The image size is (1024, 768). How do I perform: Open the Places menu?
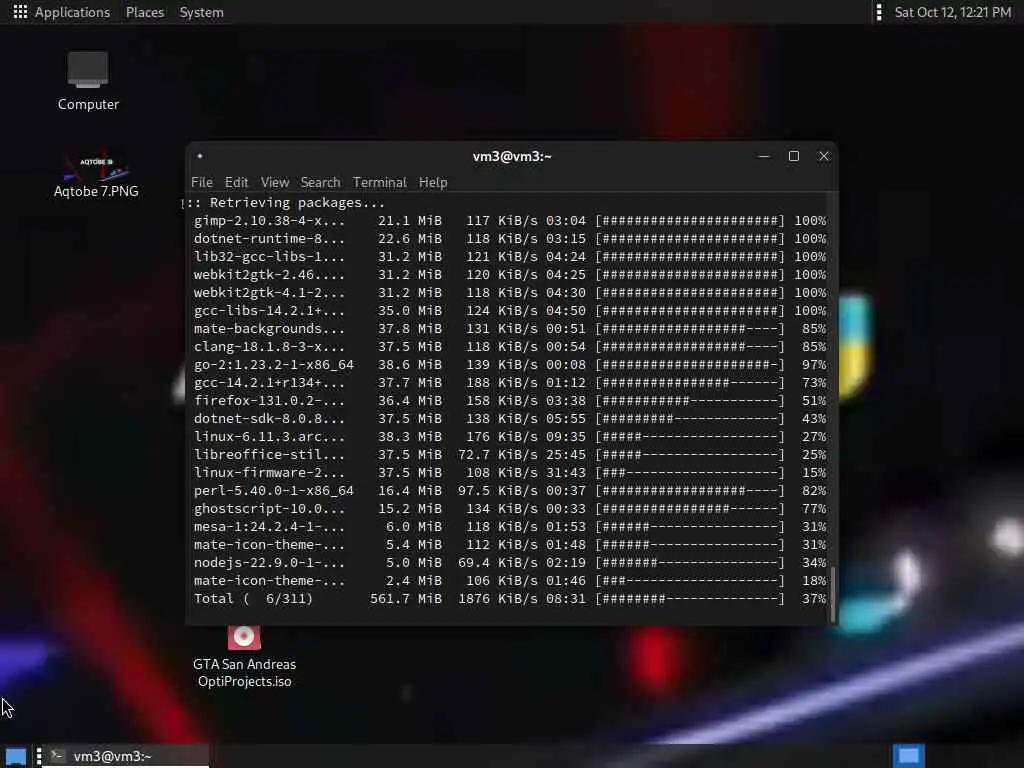[145, 12]
